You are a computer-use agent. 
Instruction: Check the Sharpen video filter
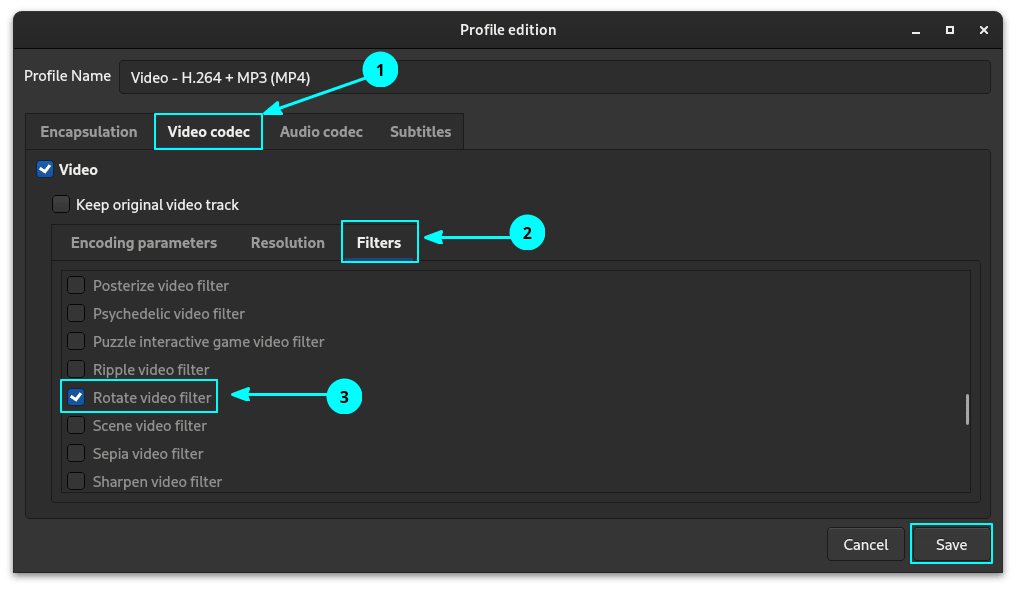coord(76,482)
